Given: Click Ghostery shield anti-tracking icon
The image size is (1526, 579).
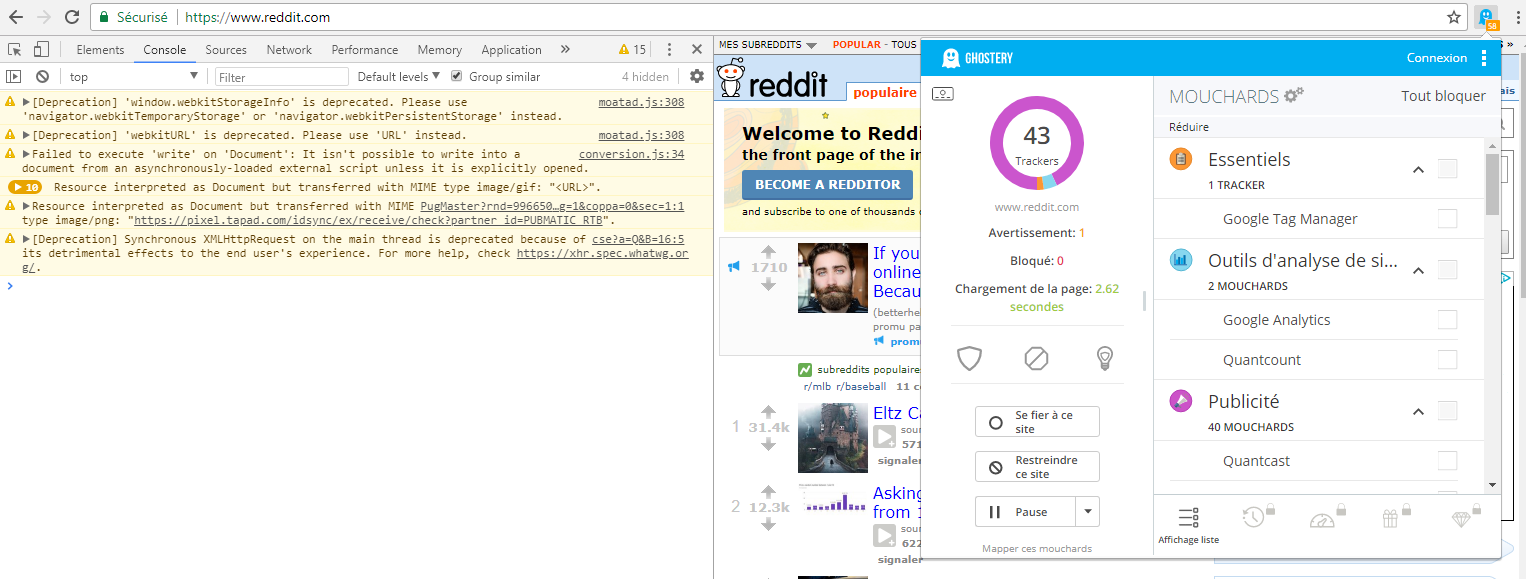Looking at the screenshot, I should (970, 358).
